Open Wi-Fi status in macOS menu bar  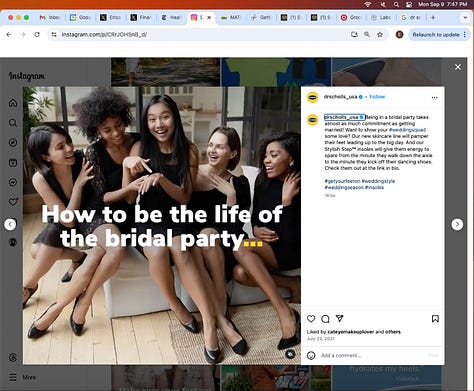(x=368, y=4)
